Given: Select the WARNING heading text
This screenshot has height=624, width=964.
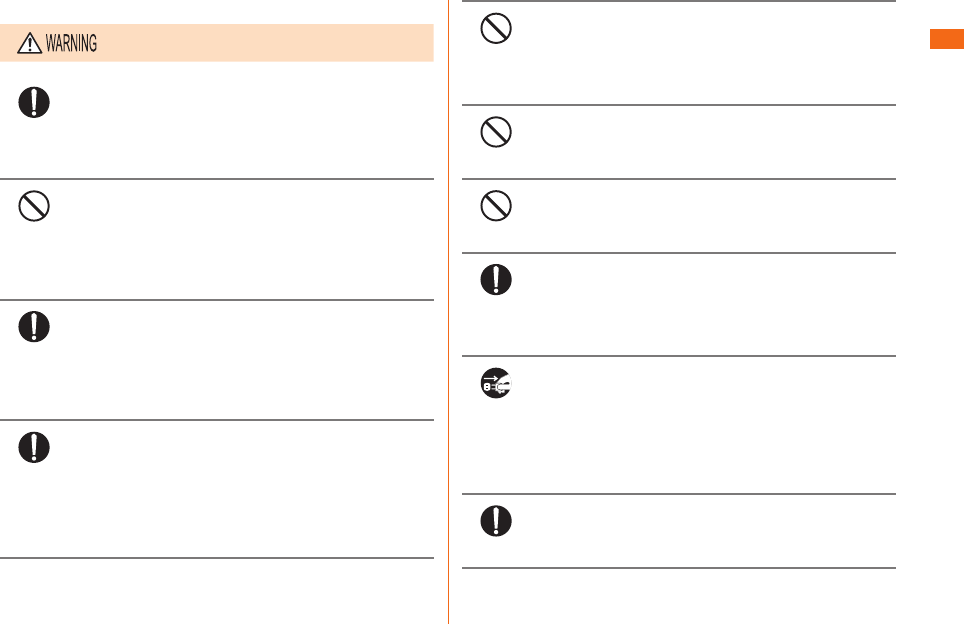Looking at the screenshot, I should point(71,43).
